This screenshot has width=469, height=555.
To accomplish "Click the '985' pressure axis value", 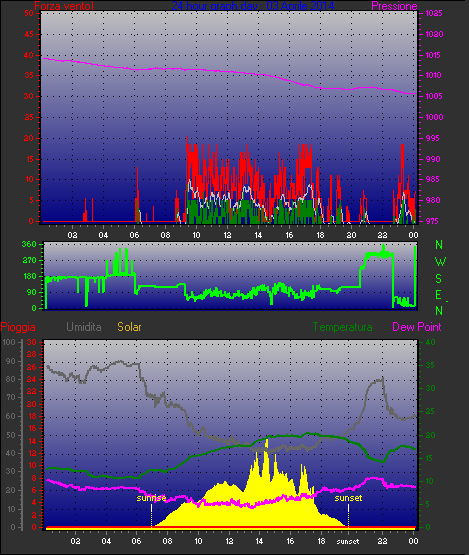I will (x=433, y=179).
